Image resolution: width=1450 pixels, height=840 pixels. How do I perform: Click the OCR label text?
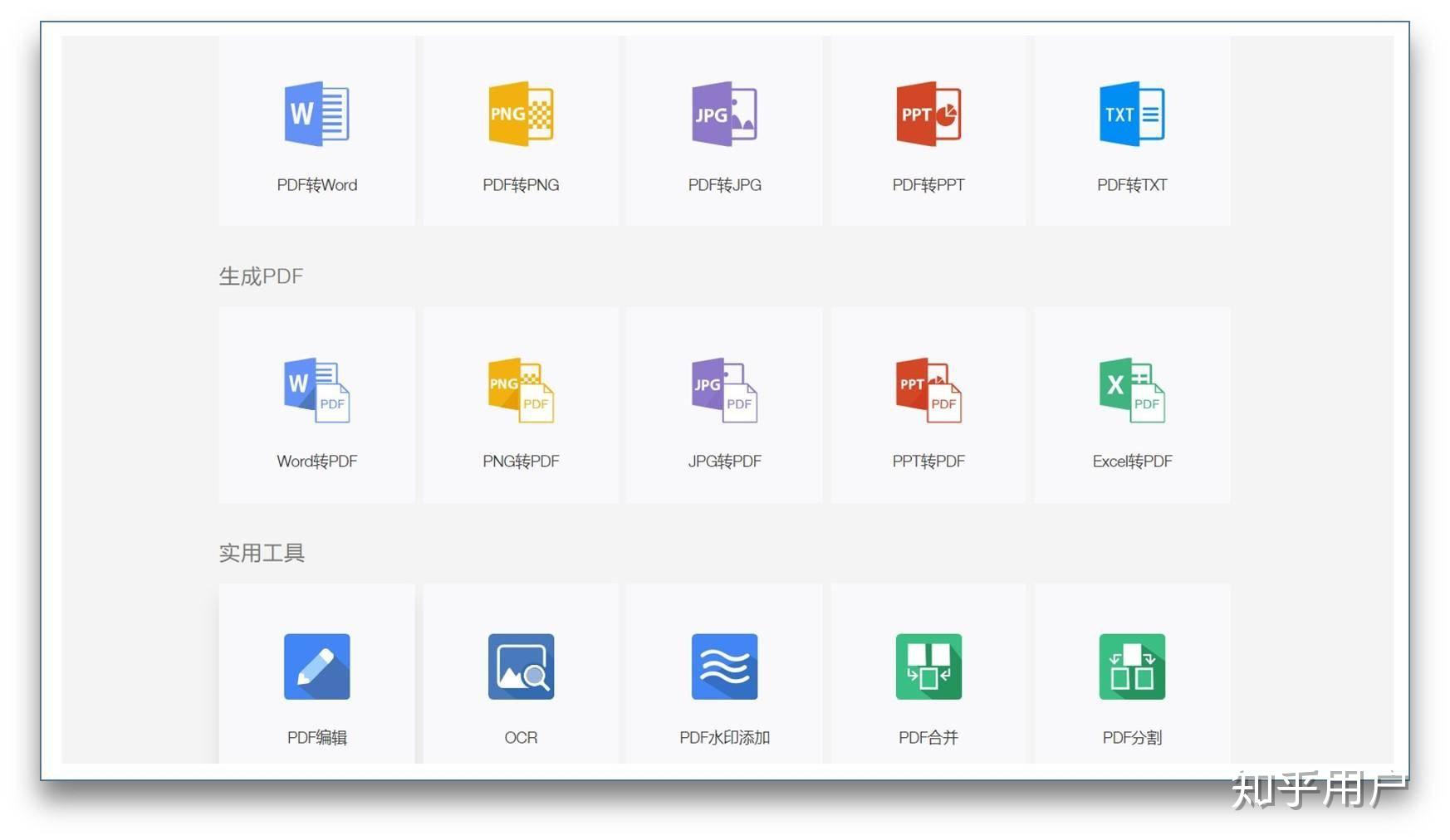tap(521, 738)
